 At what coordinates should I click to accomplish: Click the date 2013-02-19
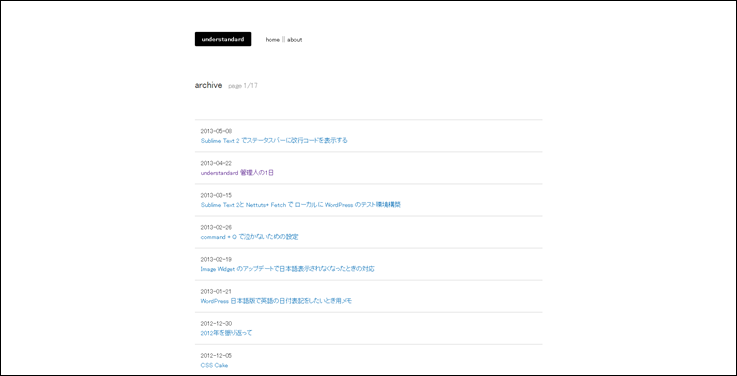tap(216, 259)
